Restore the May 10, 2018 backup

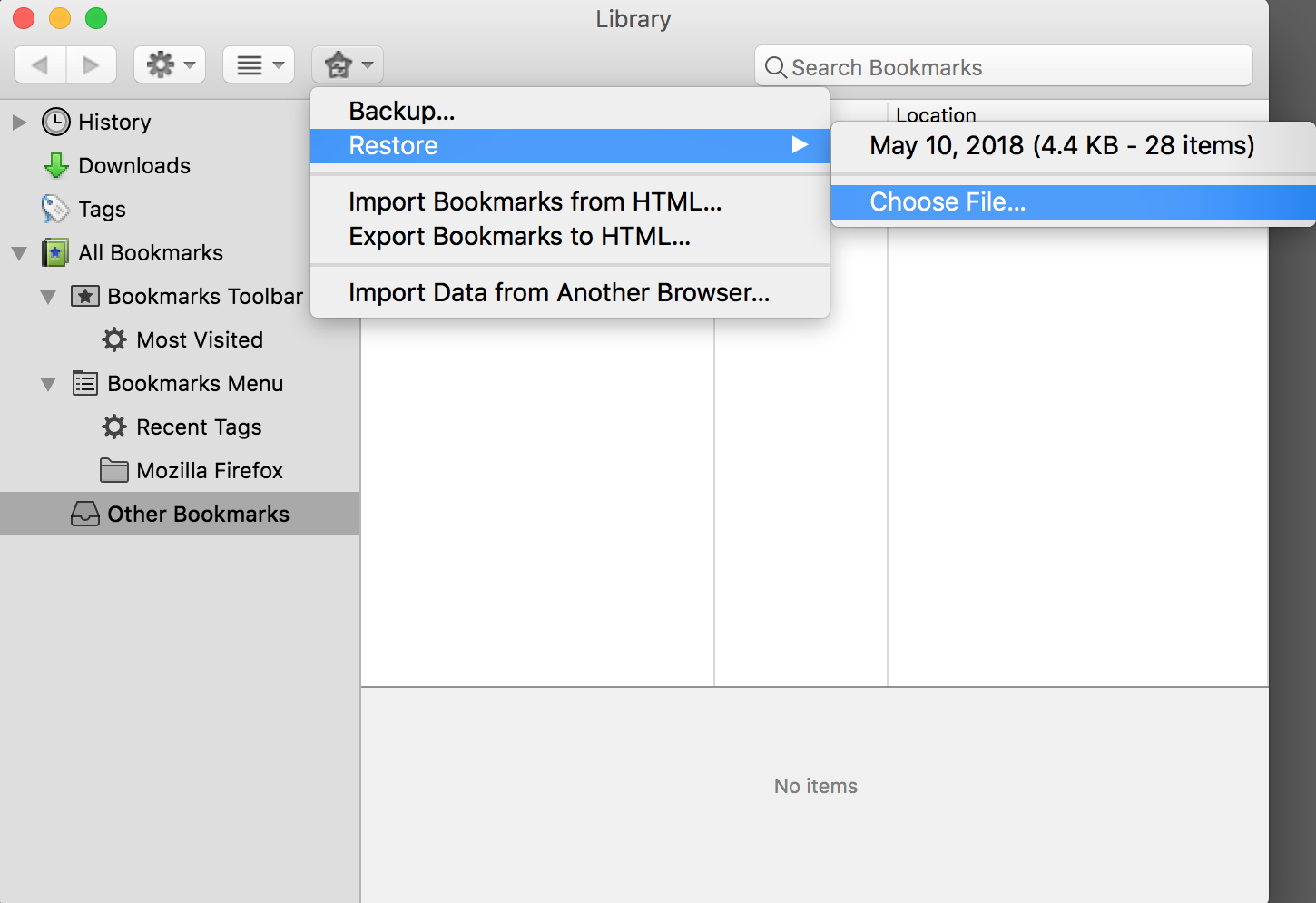1061,145
